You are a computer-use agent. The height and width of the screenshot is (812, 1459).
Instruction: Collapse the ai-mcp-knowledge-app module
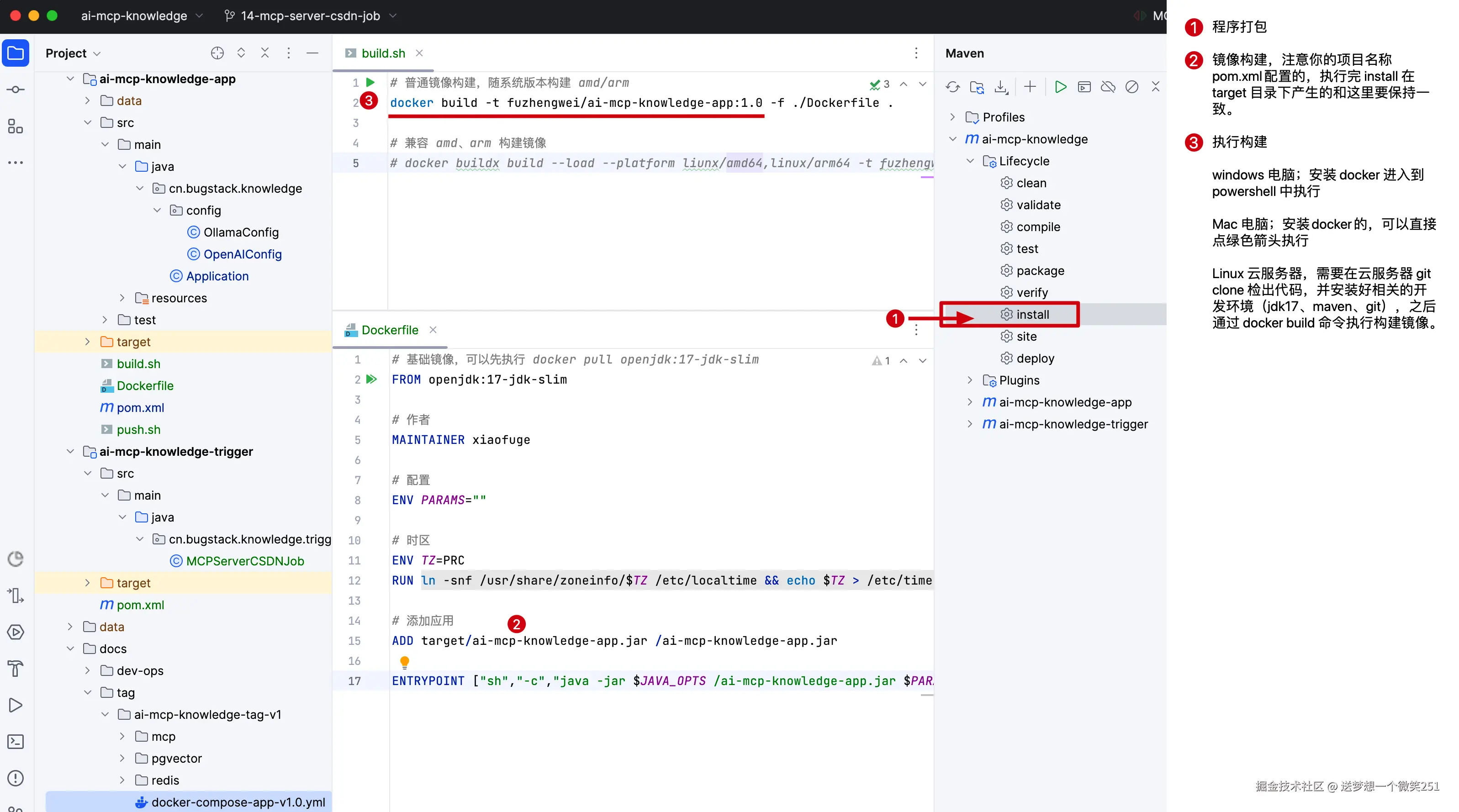70,79
